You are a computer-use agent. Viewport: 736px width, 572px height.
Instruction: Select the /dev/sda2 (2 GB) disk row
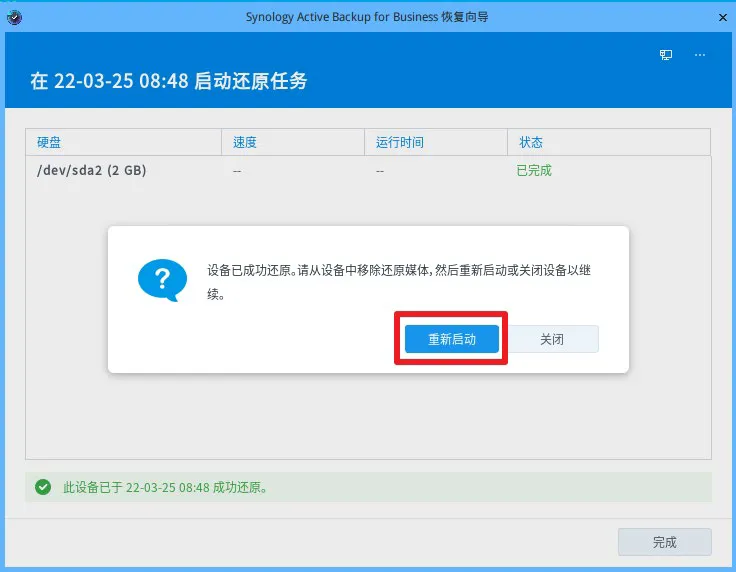pyautogui.click(x=368, y=170)
